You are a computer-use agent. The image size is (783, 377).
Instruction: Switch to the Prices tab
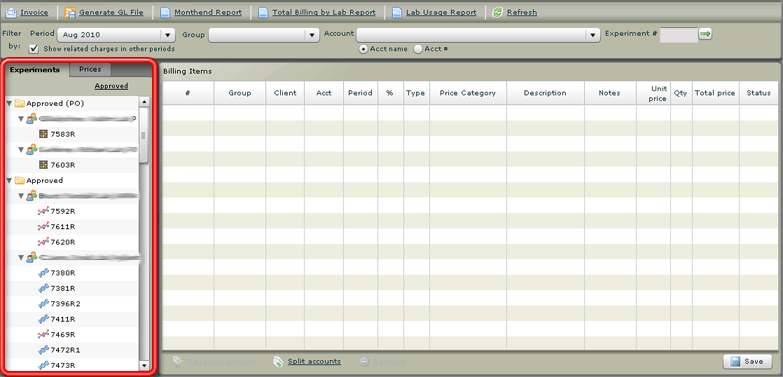(x=90, y=69)
